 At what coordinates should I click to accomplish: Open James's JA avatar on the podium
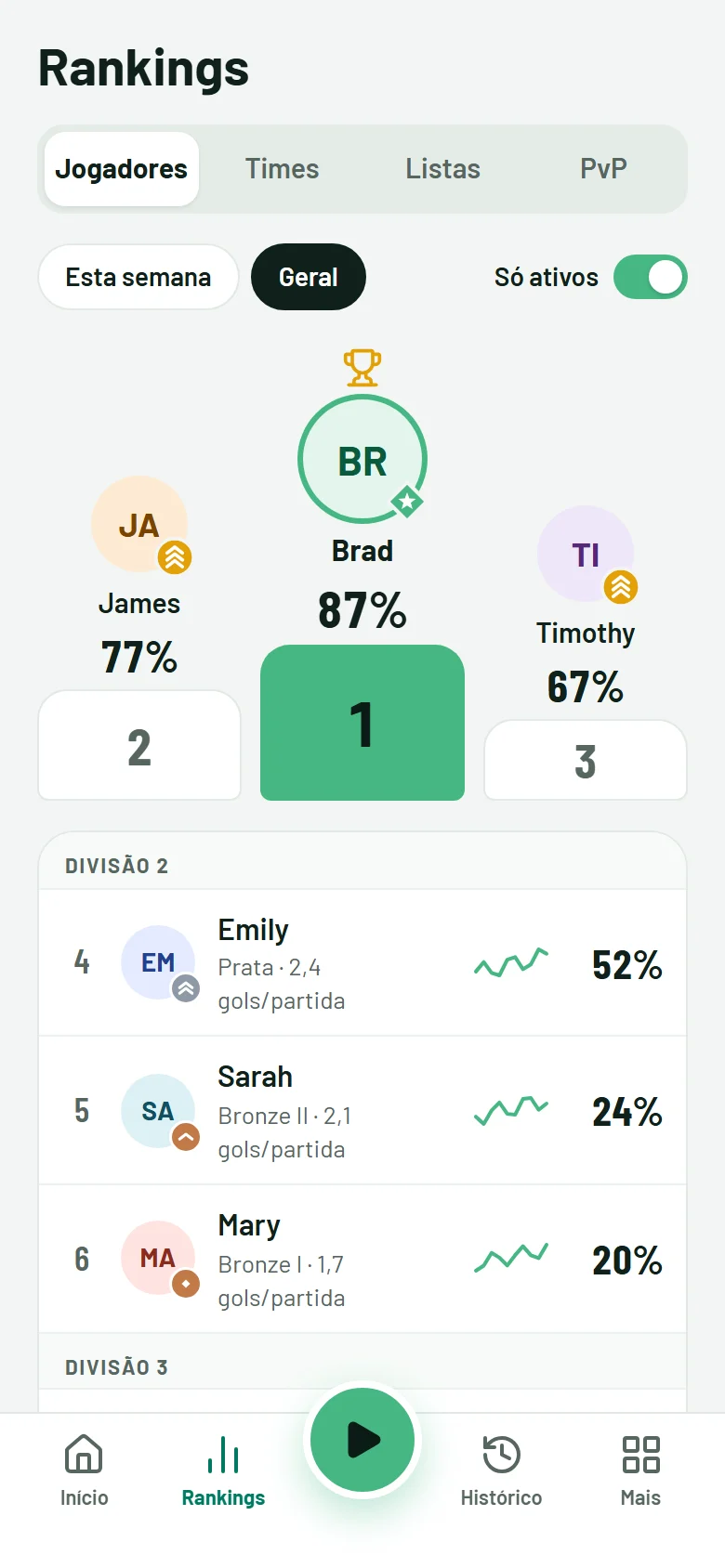click(x=139, y=524)
